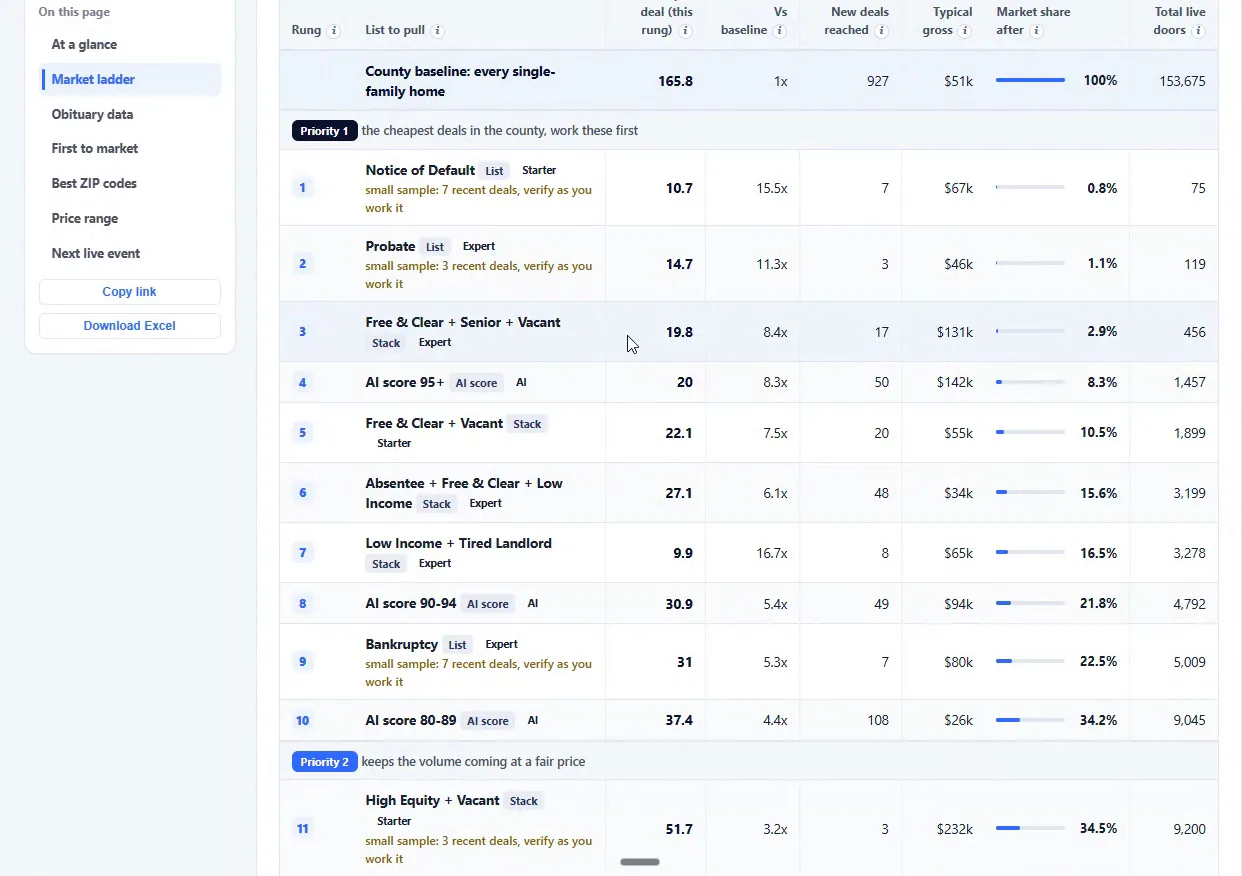1242x876 pixels.
Task: Click the "Low Income + Tired Landlord" list name
Action: coord(459,543)
